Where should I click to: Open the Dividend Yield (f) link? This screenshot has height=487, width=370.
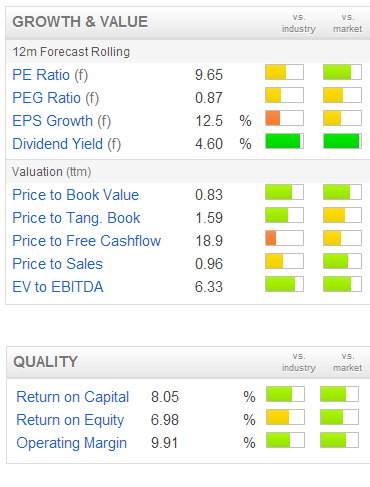click(x=67, y=144)
